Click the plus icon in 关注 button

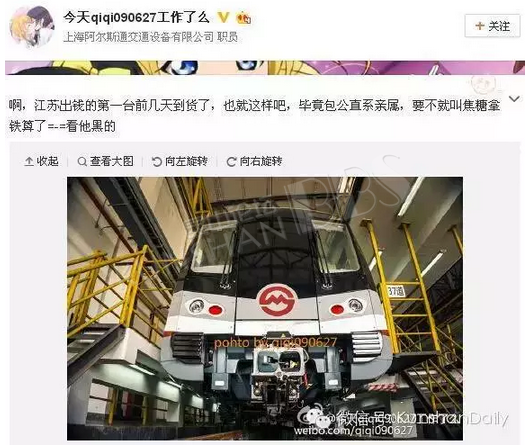[x=480, y=26]
